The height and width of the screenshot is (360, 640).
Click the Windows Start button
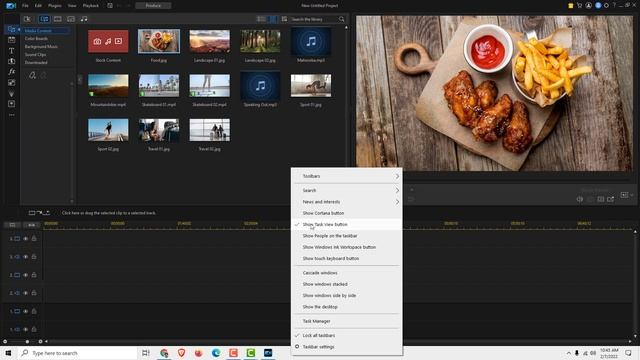(8, 353)
